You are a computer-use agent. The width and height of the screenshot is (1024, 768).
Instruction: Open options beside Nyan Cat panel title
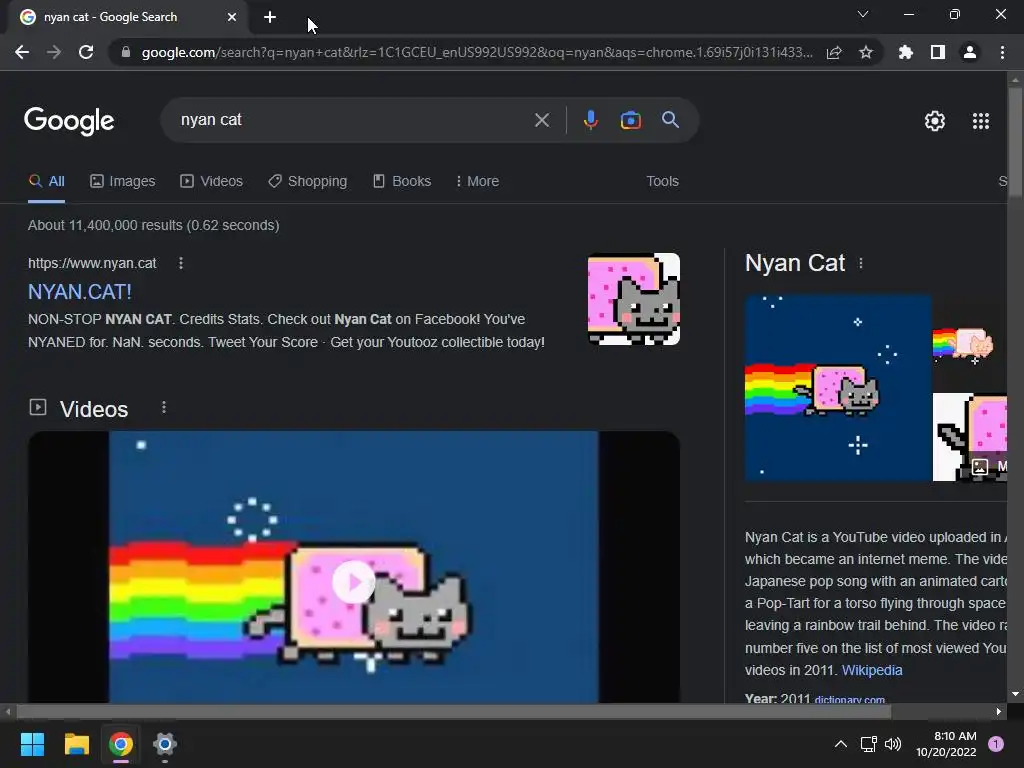[861, 263]
